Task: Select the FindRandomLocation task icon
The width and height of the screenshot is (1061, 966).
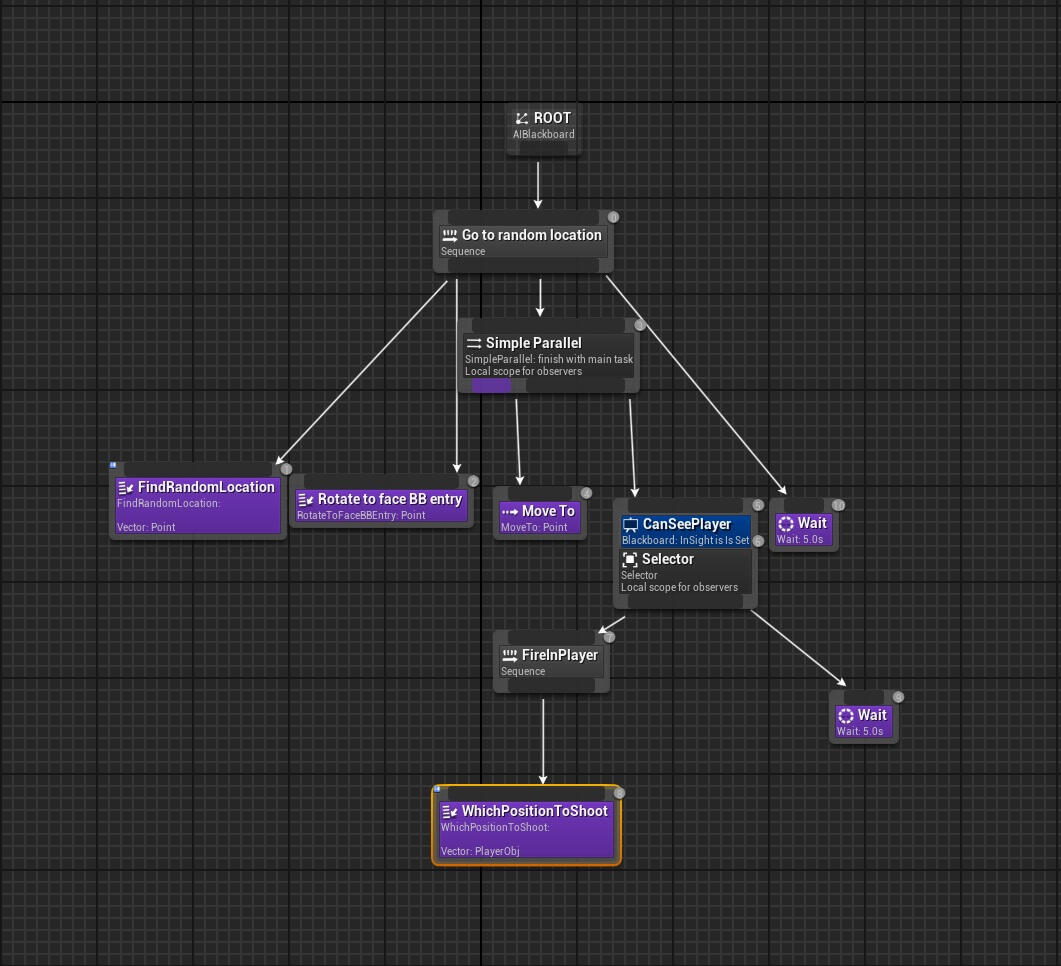Action: 126,488
